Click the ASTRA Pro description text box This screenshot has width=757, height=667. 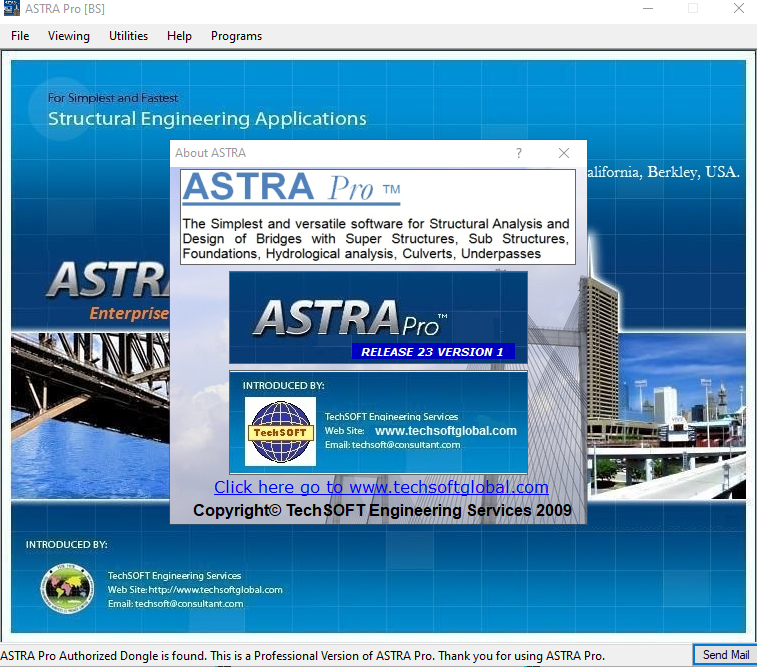pyautogui.click(x=377, y=238)
